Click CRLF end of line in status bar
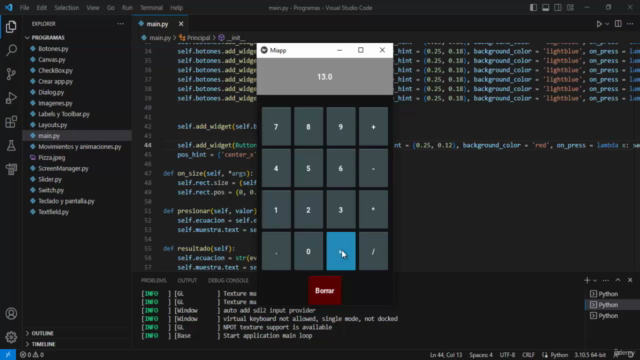 click(x=528, y=355)
